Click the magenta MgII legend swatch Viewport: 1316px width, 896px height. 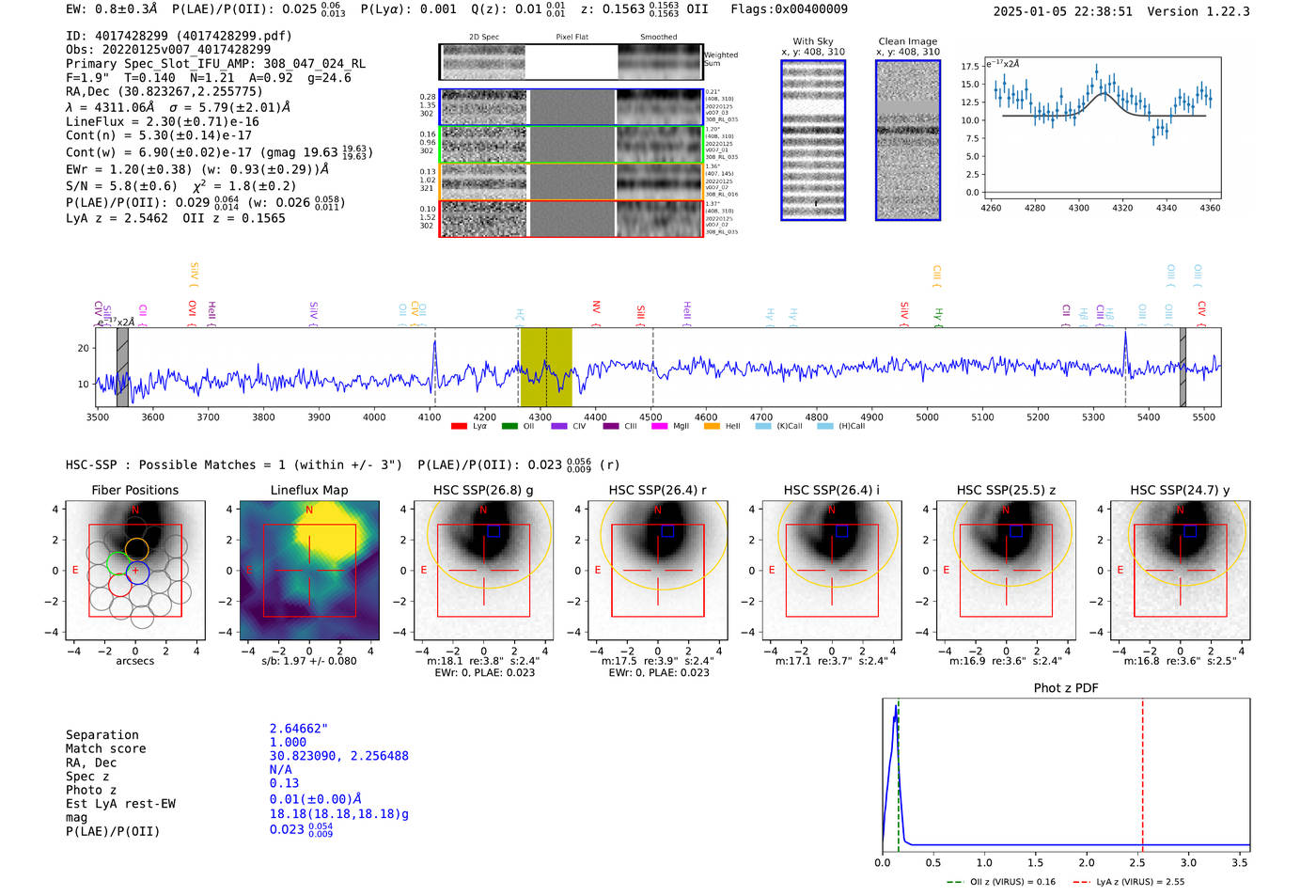(x=659, y=426)
